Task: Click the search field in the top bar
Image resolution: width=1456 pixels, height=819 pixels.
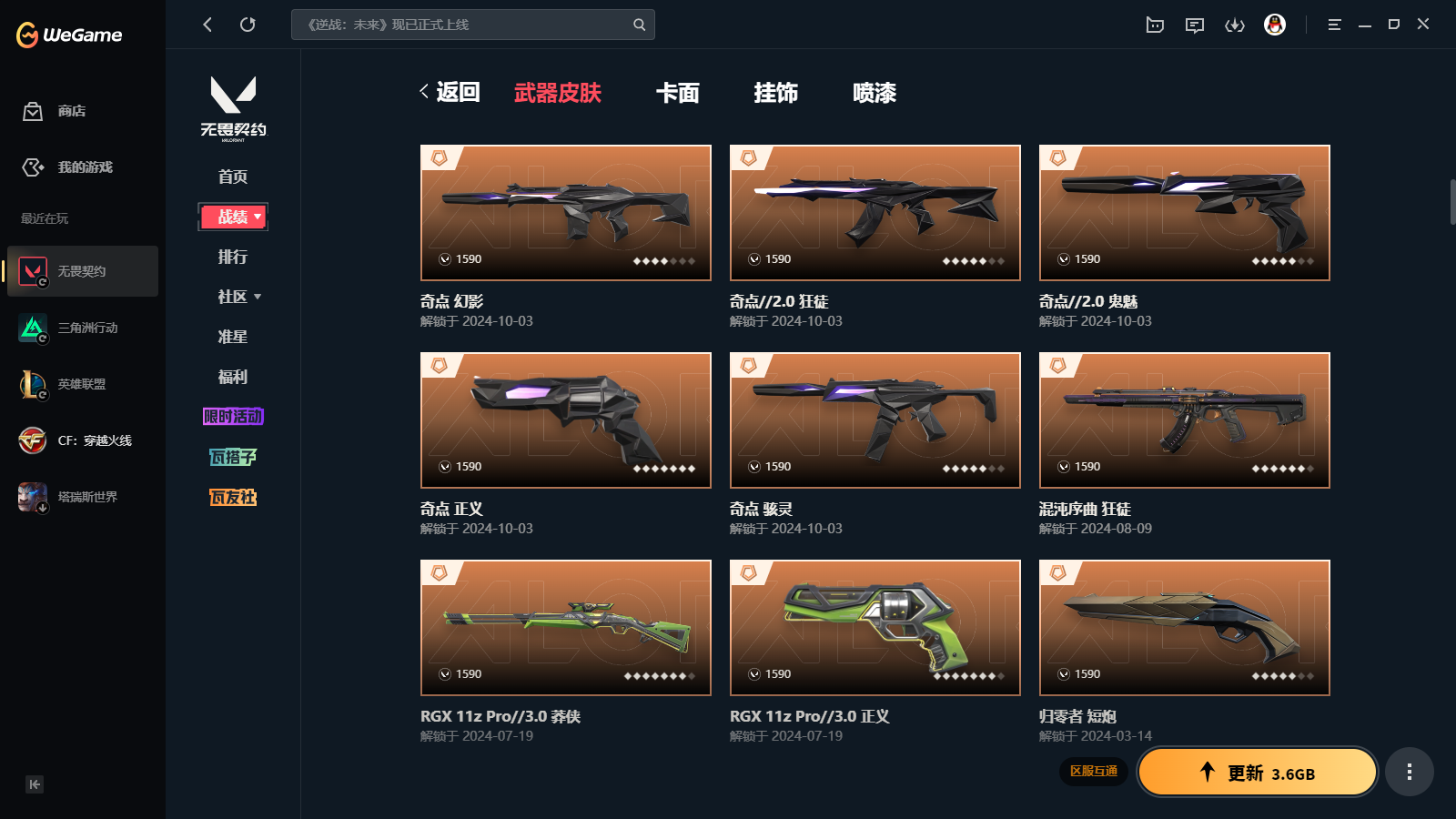Action: click(x=473, y=25)
